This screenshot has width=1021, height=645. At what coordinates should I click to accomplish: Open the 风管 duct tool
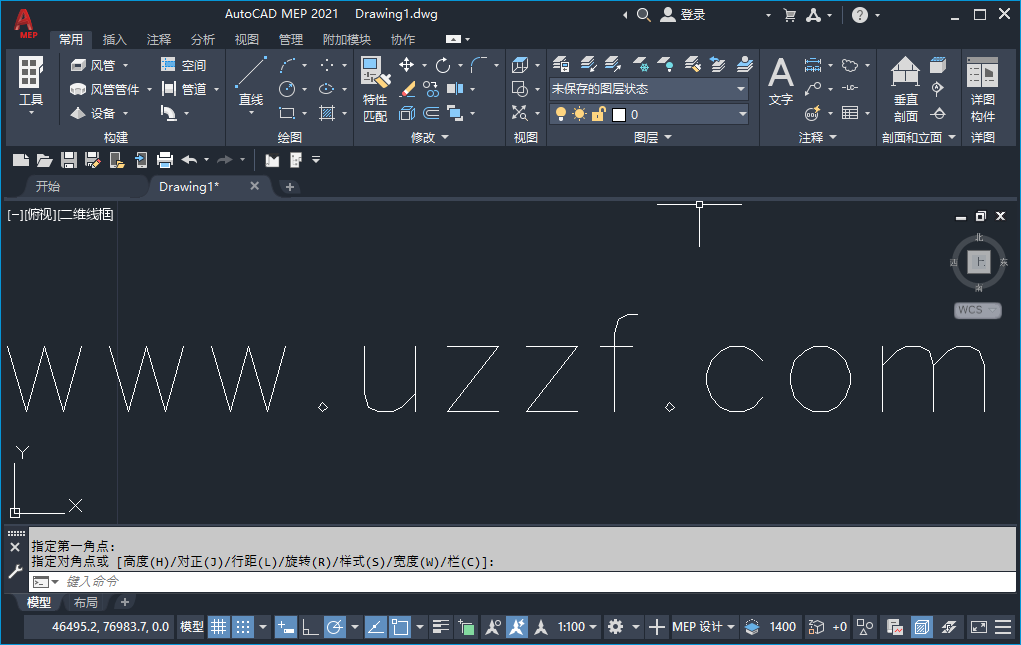(100, 64)
